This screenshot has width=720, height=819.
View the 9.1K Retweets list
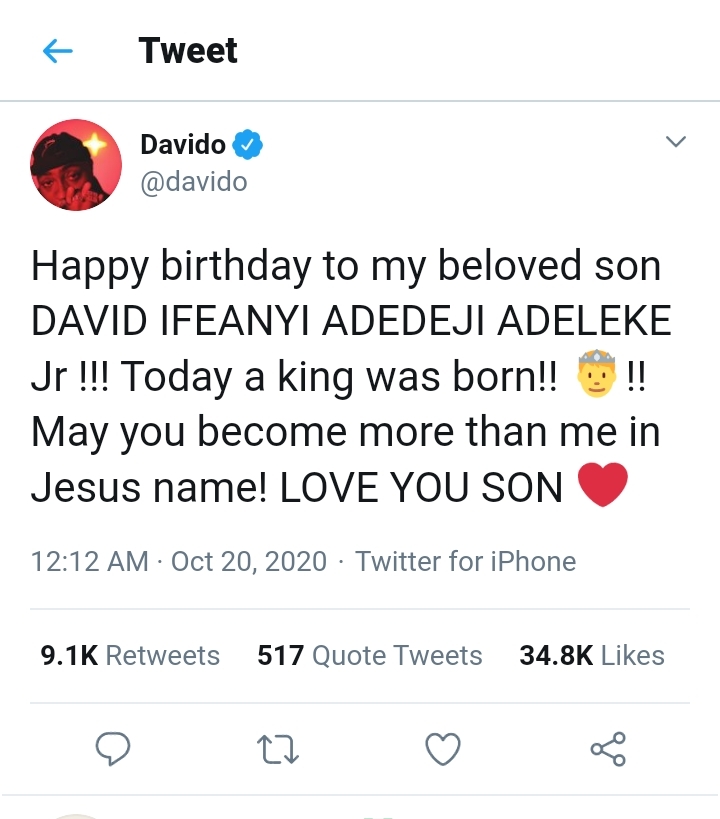coord(130,656)
